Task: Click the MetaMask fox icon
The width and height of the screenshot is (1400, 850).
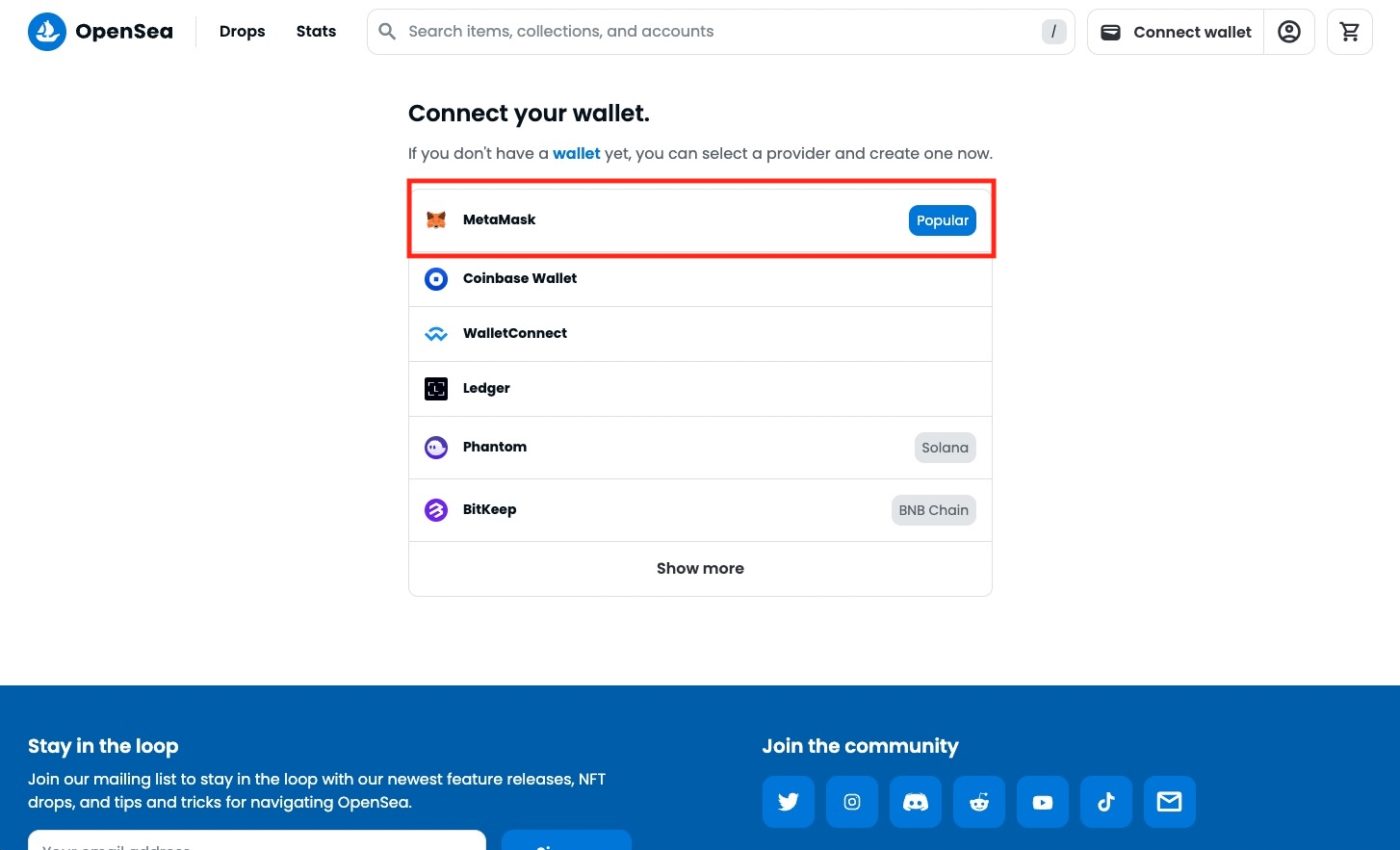Action: (x=436, y=220)
